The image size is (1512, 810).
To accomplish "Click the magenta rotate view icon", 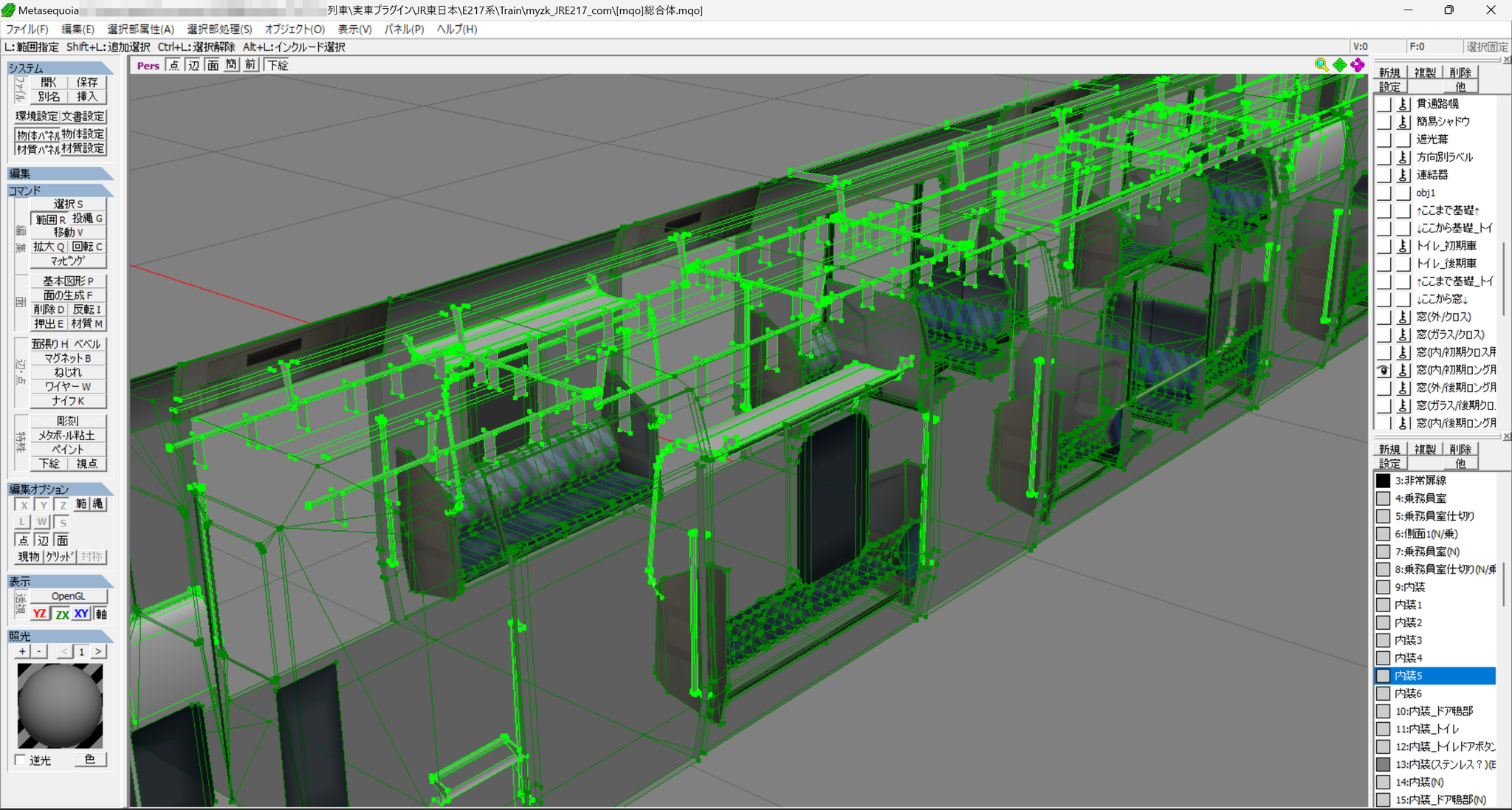I will (1358, 65).
